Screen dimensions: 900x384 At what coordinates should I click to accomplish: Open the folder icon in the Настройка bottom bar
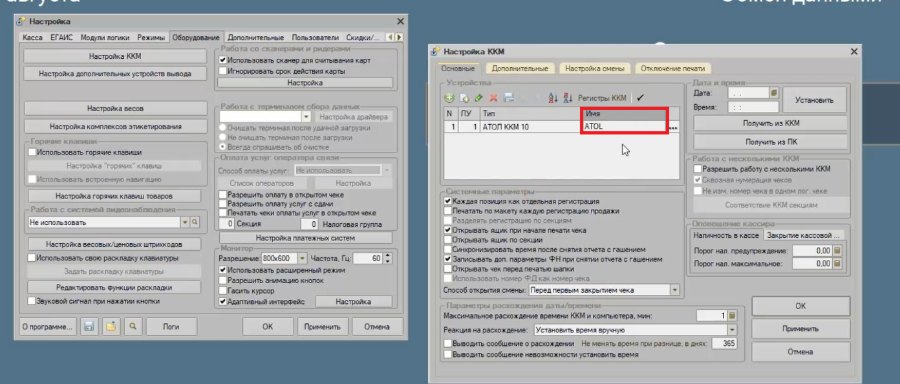tap(111, 327)
